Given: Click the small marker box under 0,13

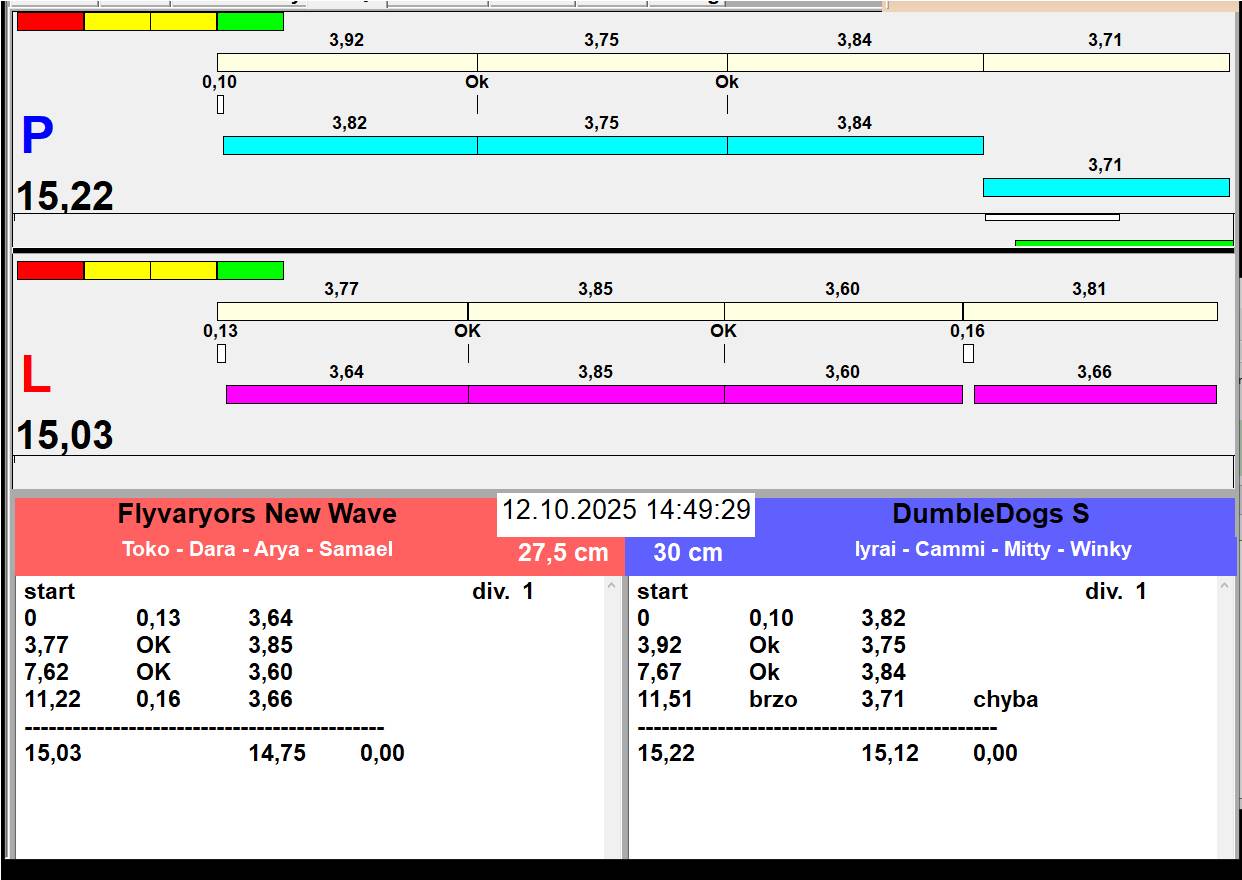Looking at the screenshot, I should click(221, 353).
